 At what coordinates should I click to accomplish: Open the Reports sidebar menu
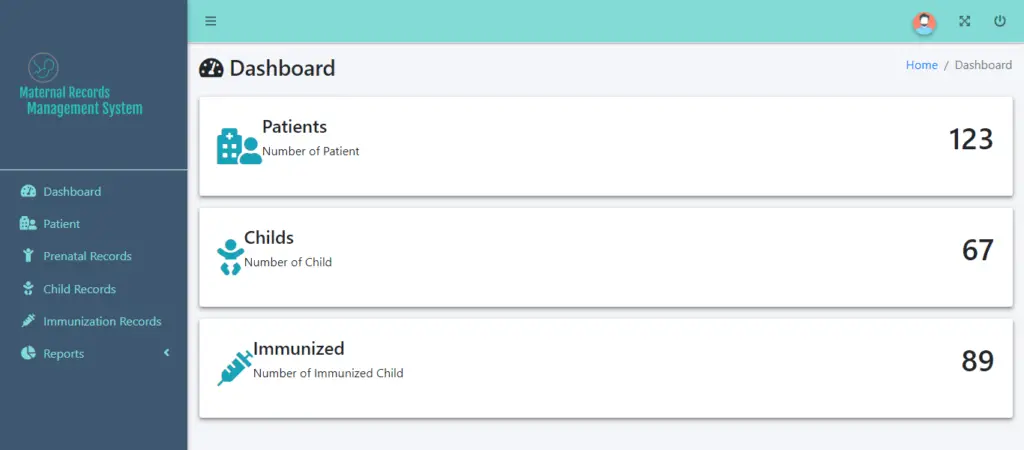click(x=63, y=354)
